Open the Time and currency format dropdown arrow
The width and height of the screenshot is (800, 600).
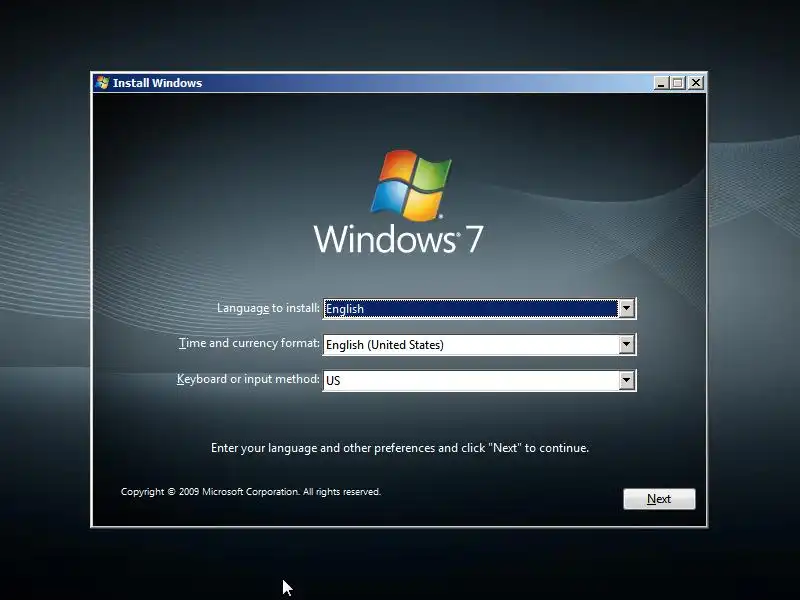(x=627, y=344)
